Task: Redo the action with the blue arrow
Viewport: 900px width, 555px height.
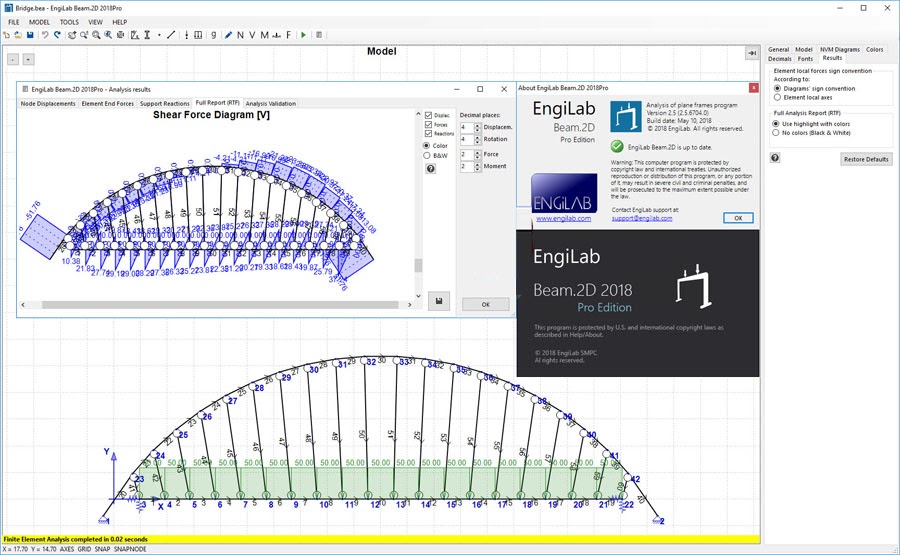Action: click(x=57, y=35)
